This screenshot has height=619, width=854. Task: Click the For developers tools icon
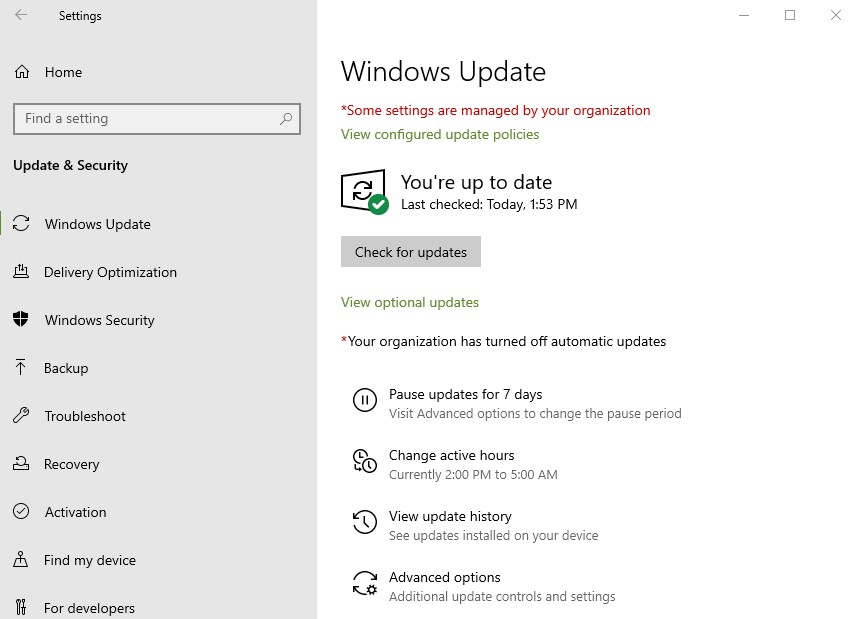[x=21, y=607]
